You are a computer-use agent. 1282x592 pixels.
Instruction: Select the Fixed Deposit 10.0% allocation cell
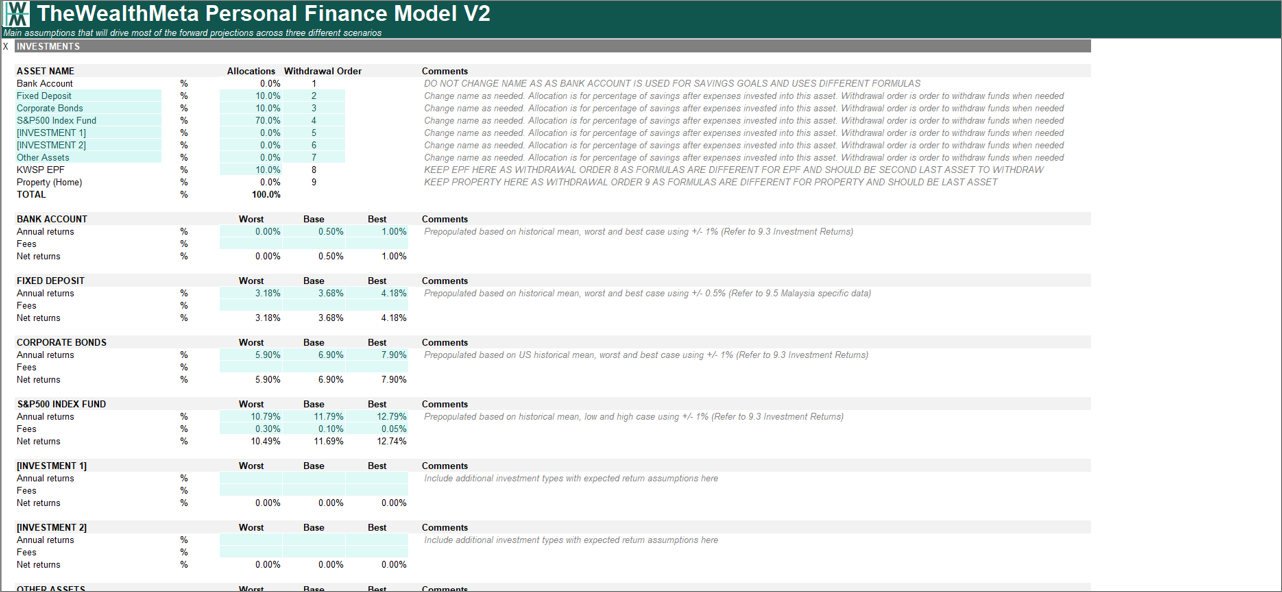(x=251, y=96)
